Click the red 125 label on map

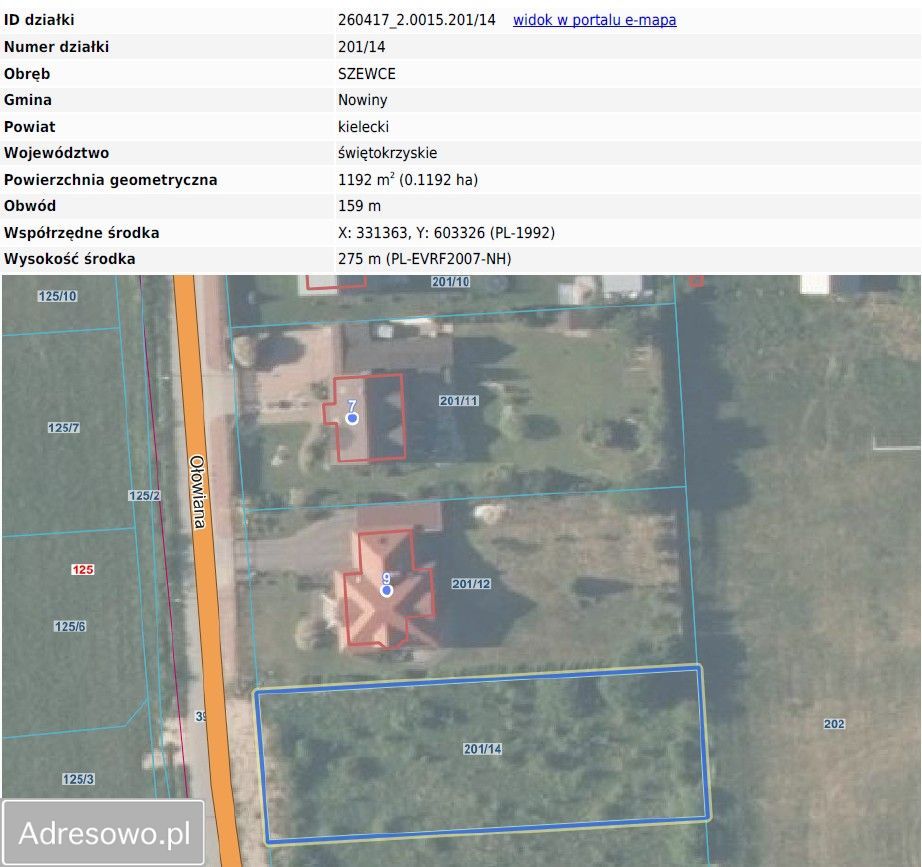tap(82, 569)
